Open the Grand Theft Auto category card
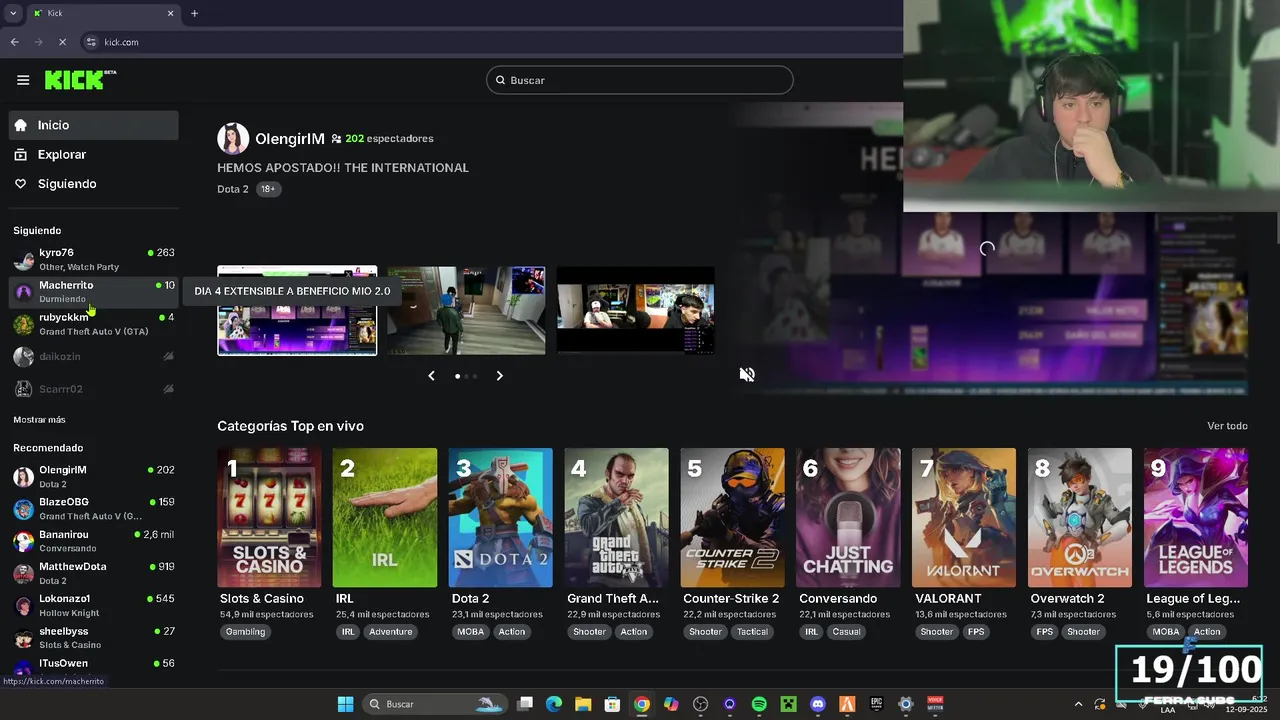This screenshot has width=1280, height=720. 617,518
